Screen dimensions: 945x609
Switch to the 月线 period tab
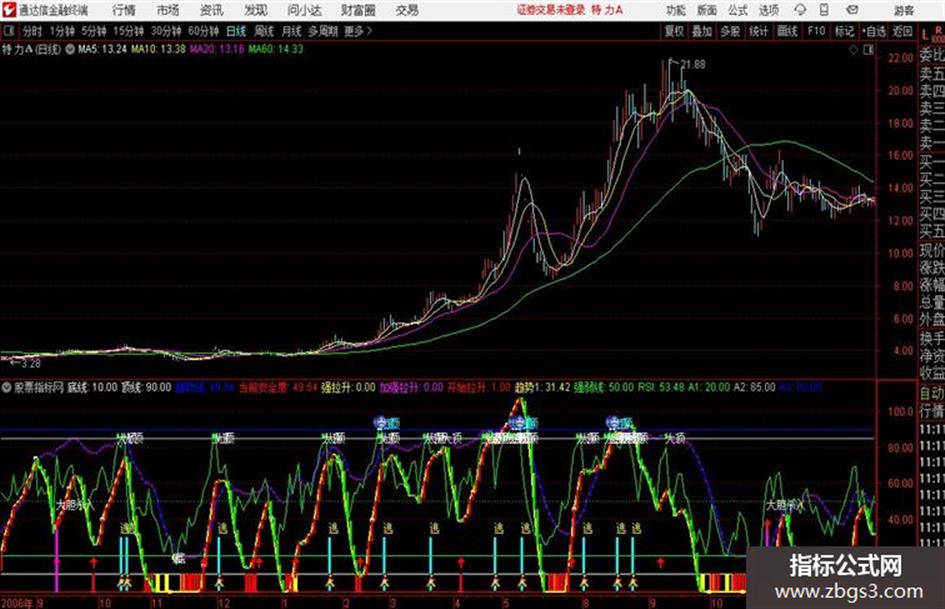292,31
